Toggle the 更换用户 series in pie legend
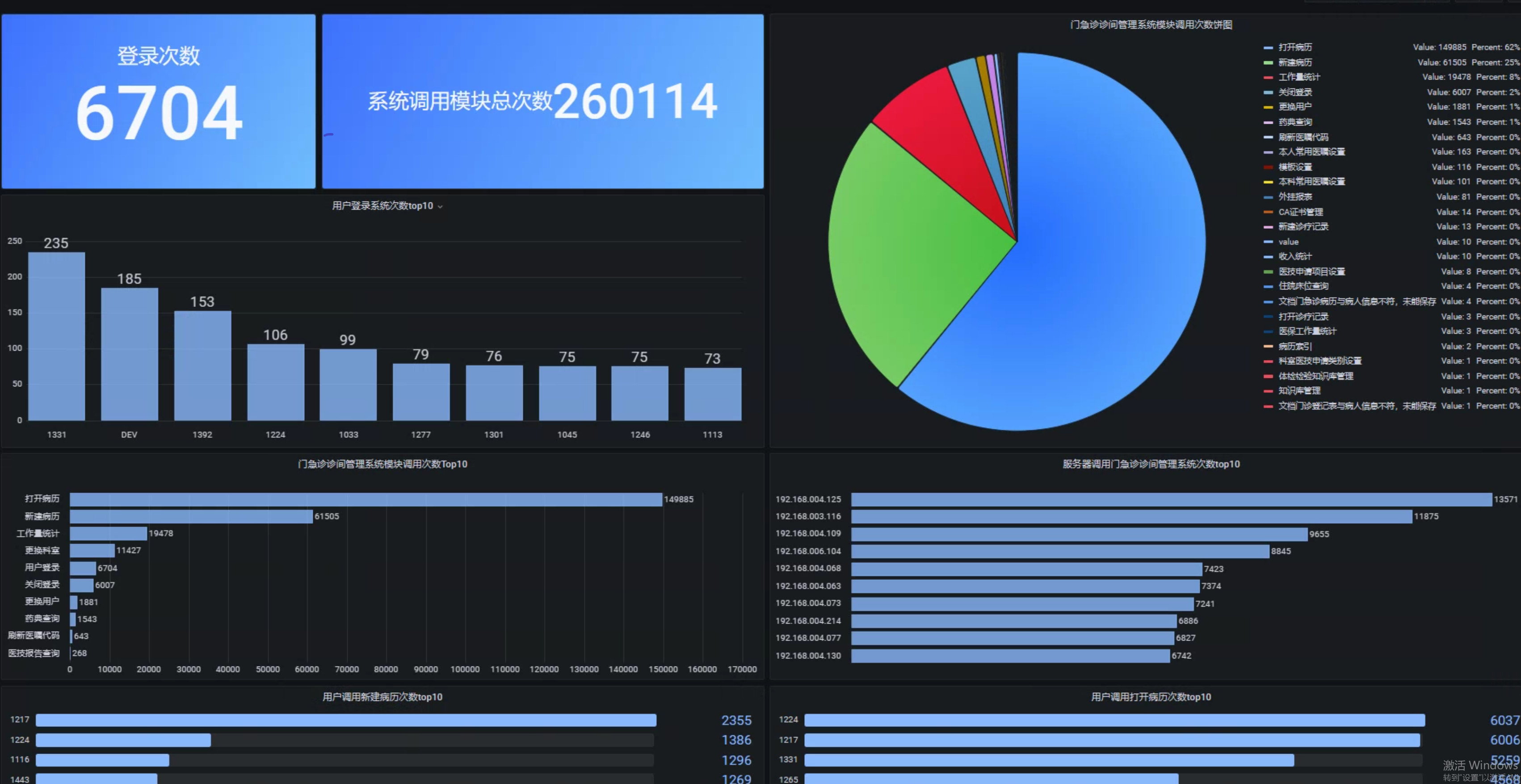 click(1295, 107)
